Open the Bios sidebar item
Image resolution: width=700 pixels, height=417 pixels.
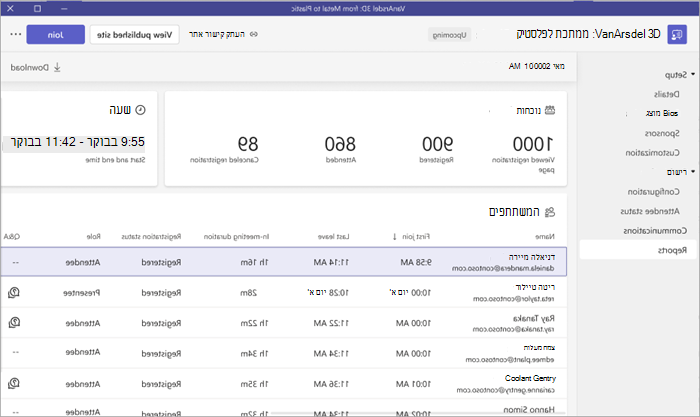(x=662, y=113)
